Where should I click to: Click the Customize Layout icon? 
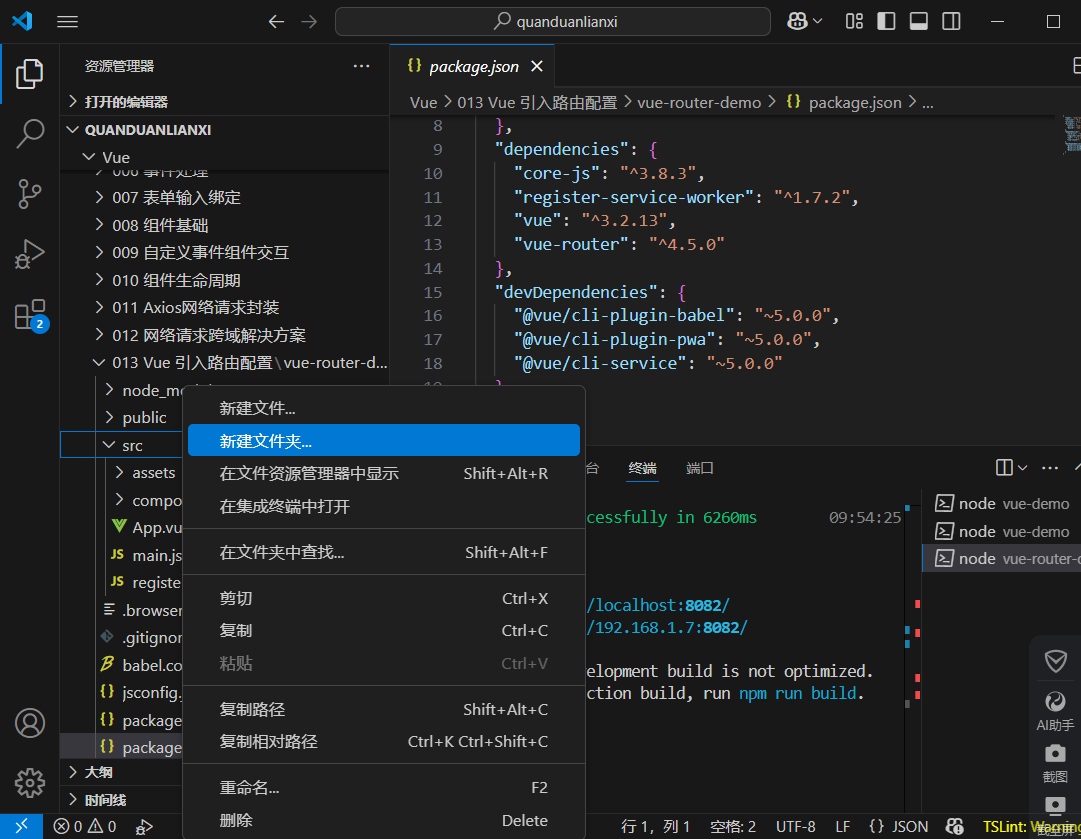pos(854,21)
